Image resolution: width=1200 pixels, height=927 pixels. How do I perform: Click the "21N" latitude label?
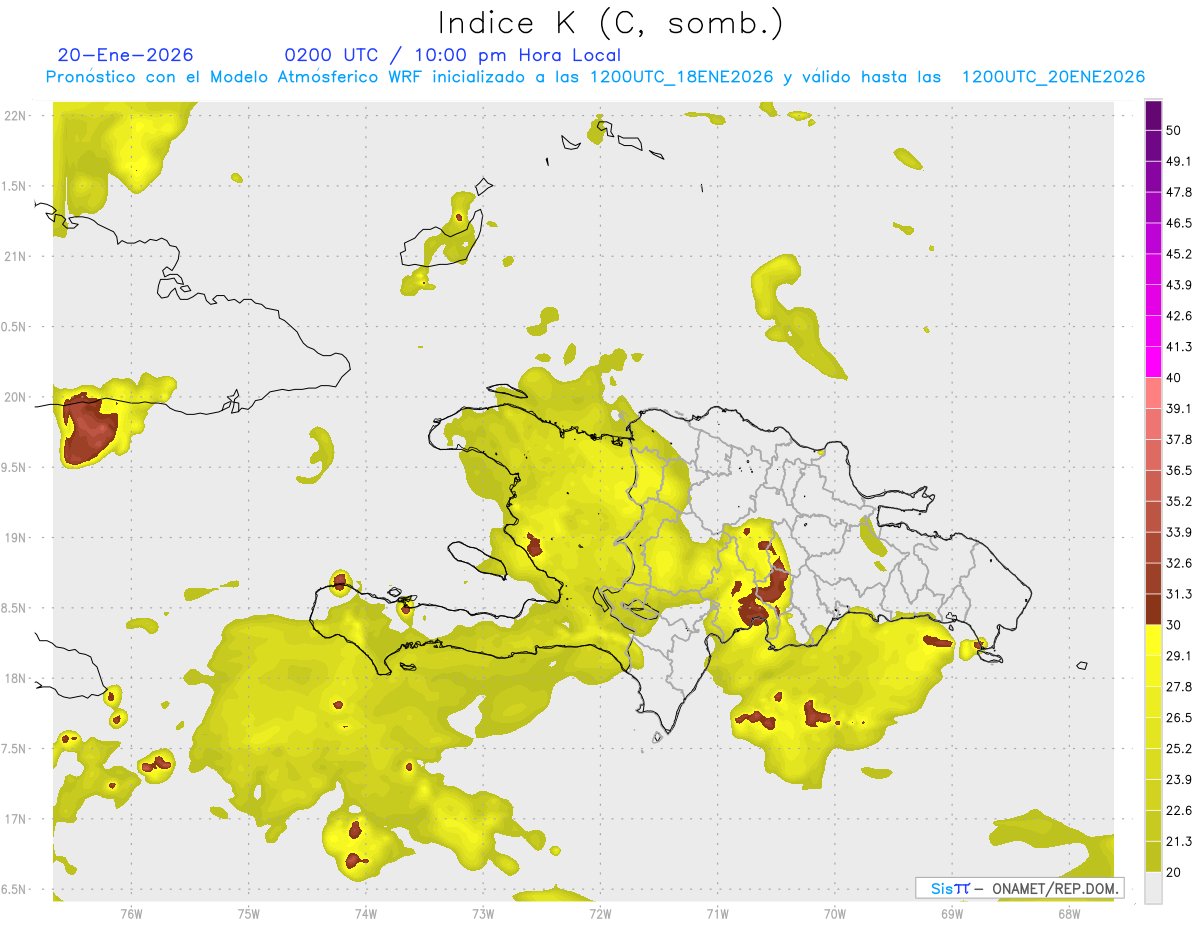[x=16, y=256]
